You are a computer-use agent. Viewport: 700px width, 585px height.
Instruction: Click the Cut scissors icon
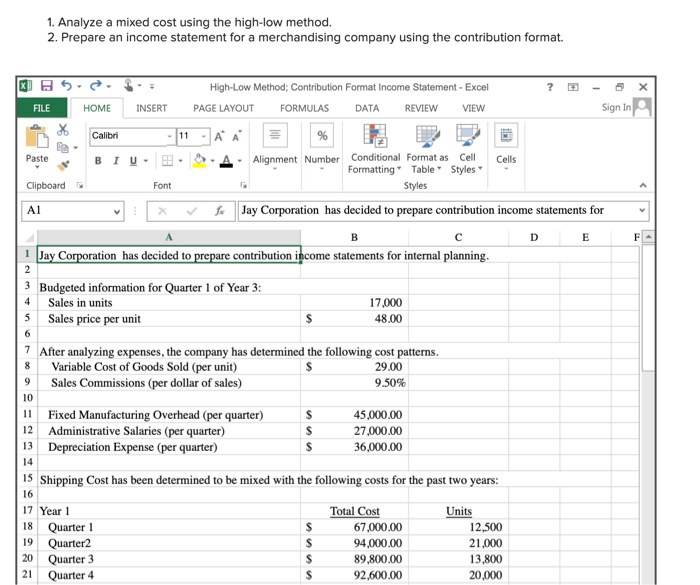pyautogui.click(x=62, y=130)
